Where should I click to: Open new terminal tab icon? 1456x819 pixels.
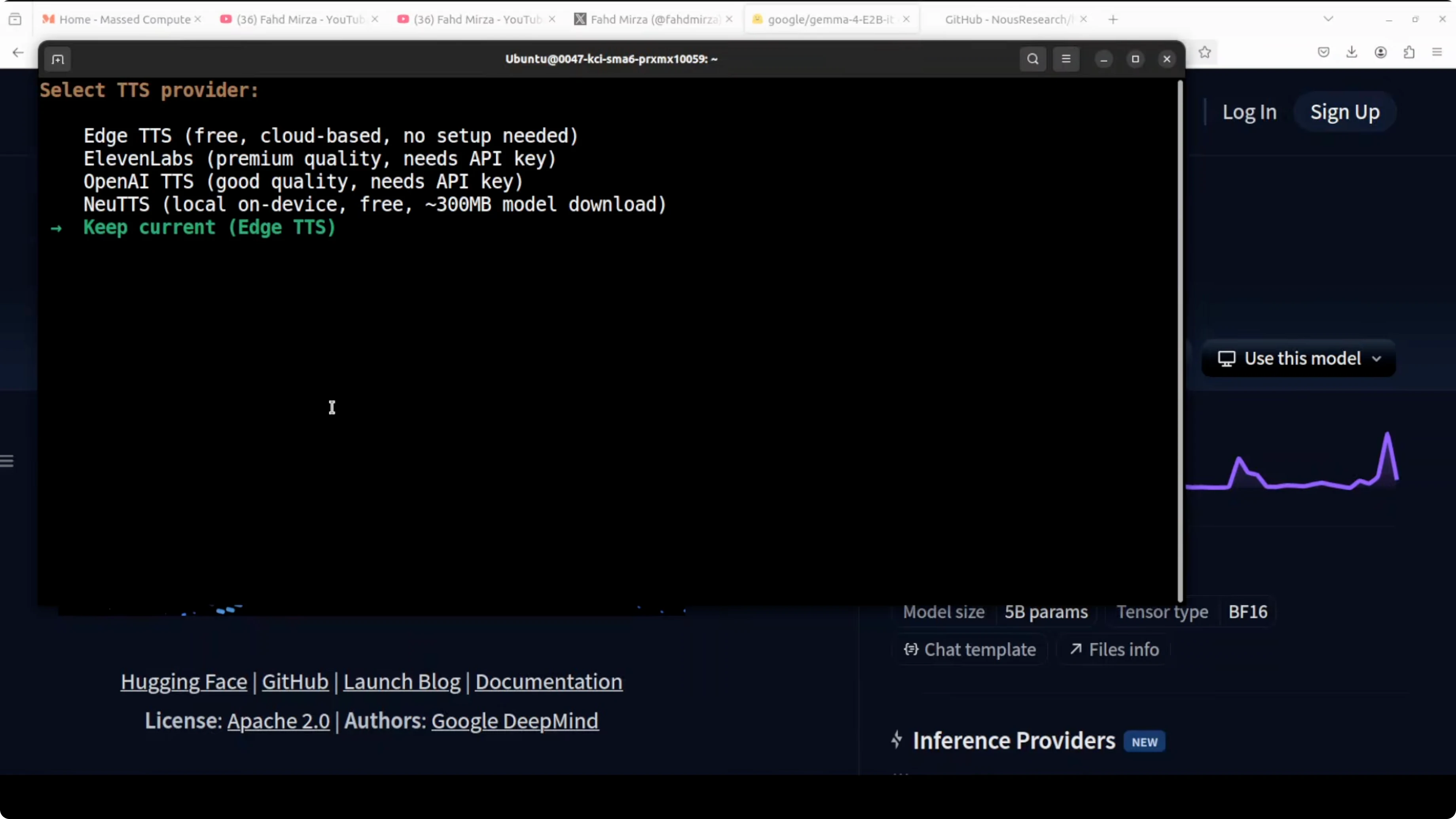tap(58, 59)
